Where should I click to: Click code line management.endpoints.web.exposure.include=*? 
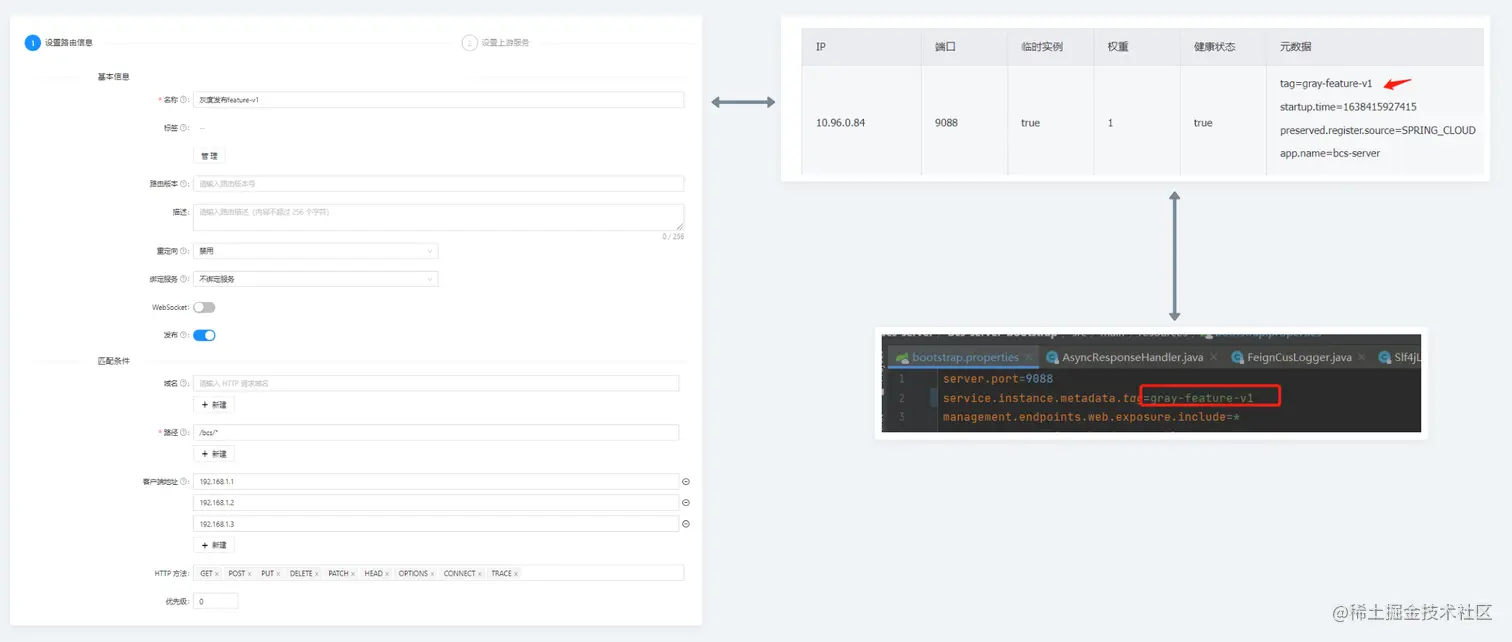click(x=1091, y=417)
